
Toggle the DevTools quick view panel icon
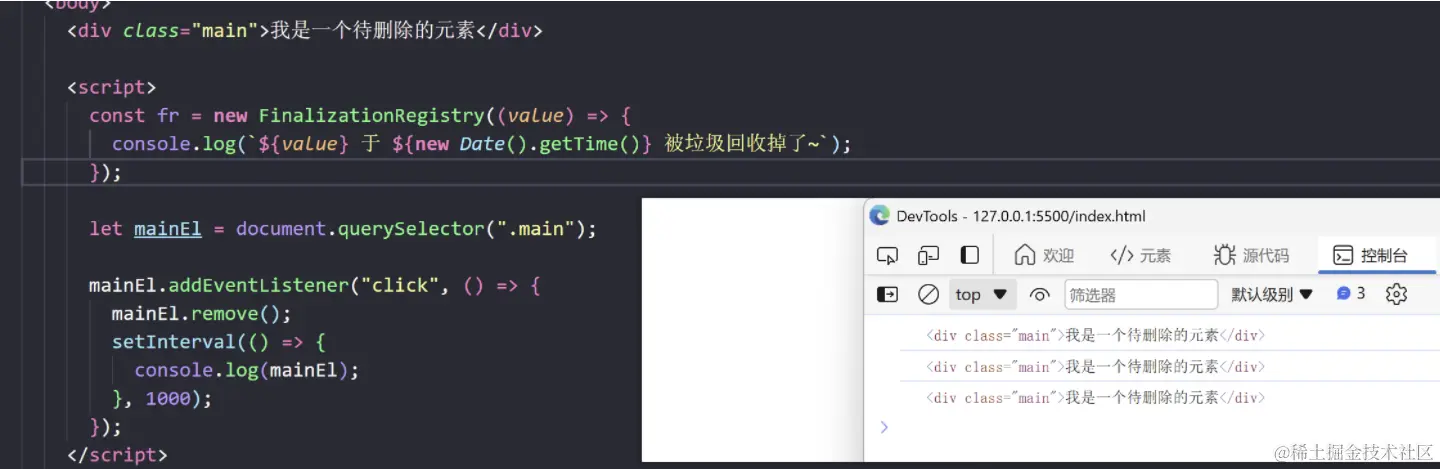click(969, 255)
